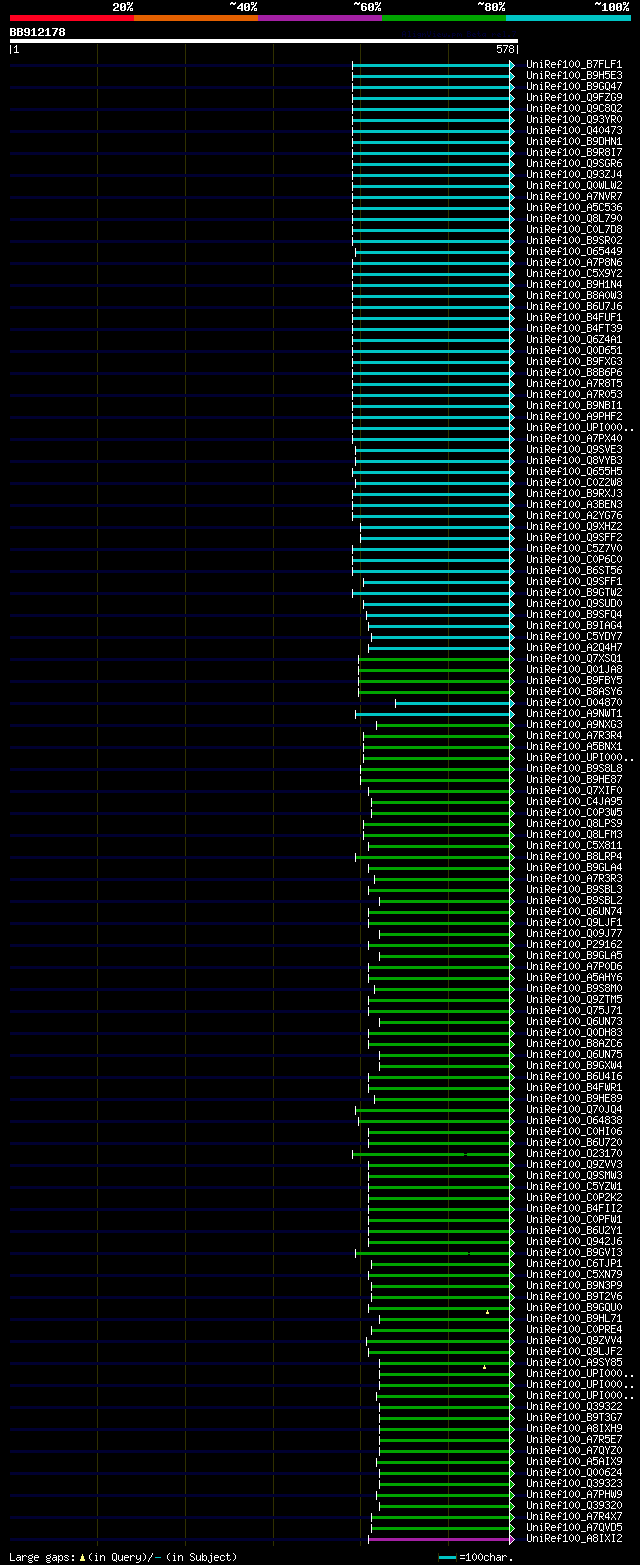Screen dimensions: 640x1565
Task: Click the cyan alignment bar of UniRef100_Q9XHZ2
Action: [x=438, y=526]
